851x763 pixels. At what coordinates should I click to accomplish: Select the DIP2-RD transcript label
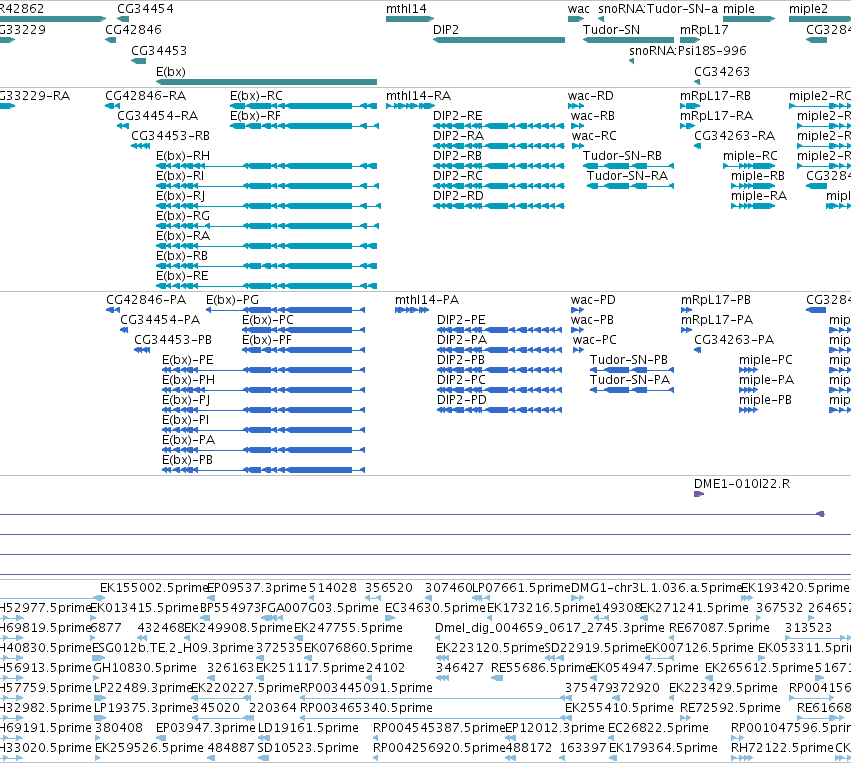(x=458, y=196)
